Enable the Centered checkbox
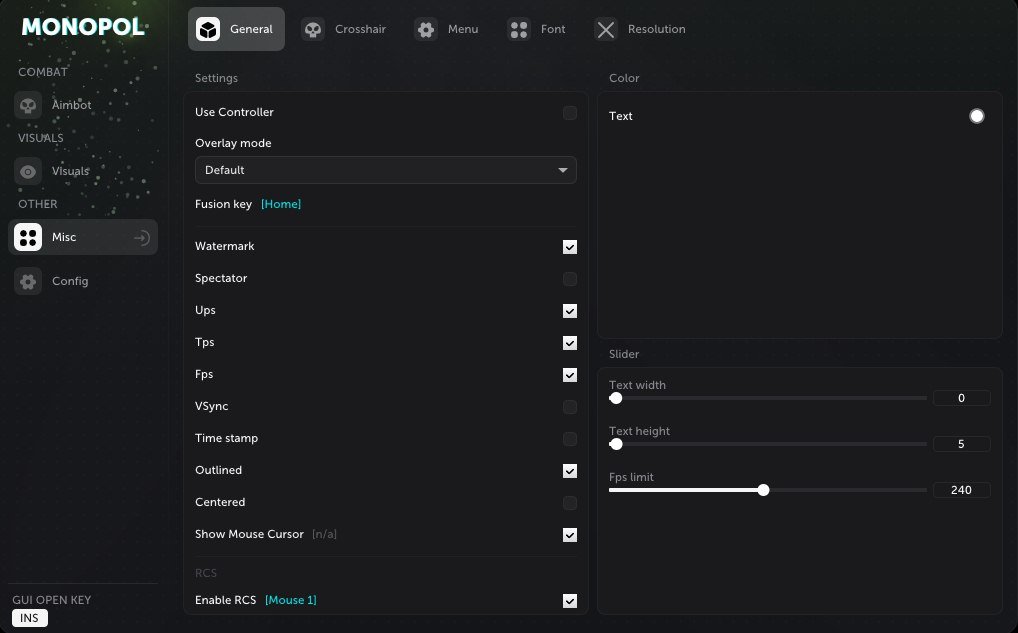The image size is (1018, 633). tap(570, 503)
